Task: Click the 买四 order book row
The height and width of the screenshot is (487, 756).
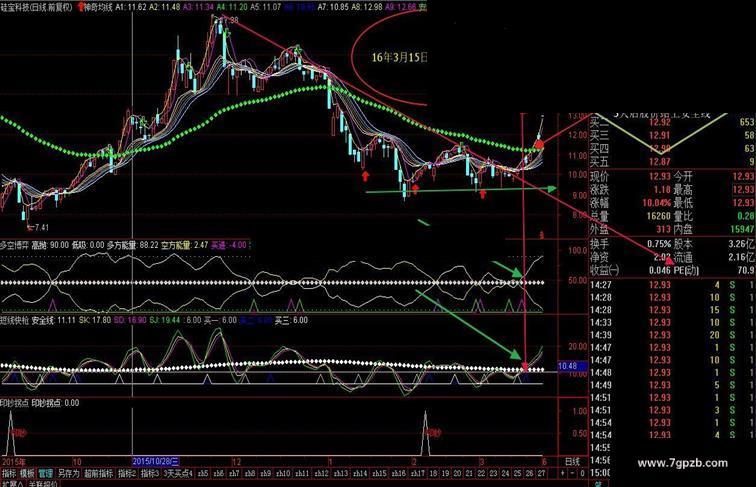Action: click(672, 149)
